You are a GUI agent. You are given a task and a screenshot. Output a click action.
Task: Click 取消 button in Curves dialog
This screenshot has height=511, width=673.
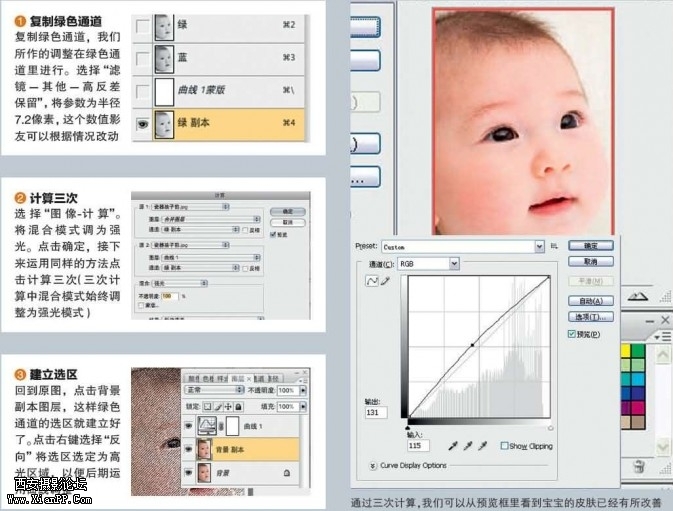tap(591, 261)
